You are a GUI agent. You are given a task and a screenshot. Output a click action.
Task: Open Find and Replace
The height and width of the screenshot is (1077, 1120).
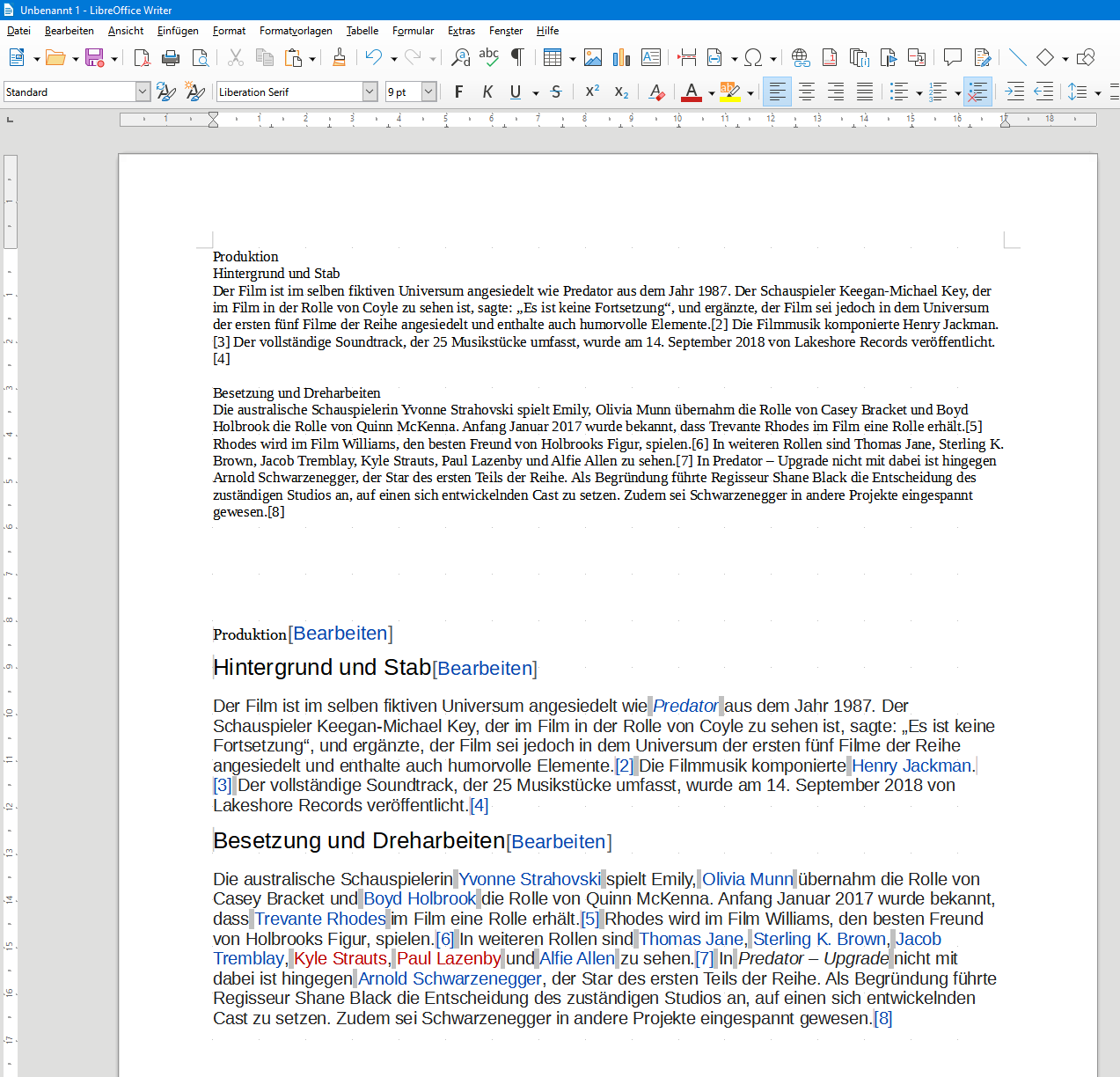point(460,58)
